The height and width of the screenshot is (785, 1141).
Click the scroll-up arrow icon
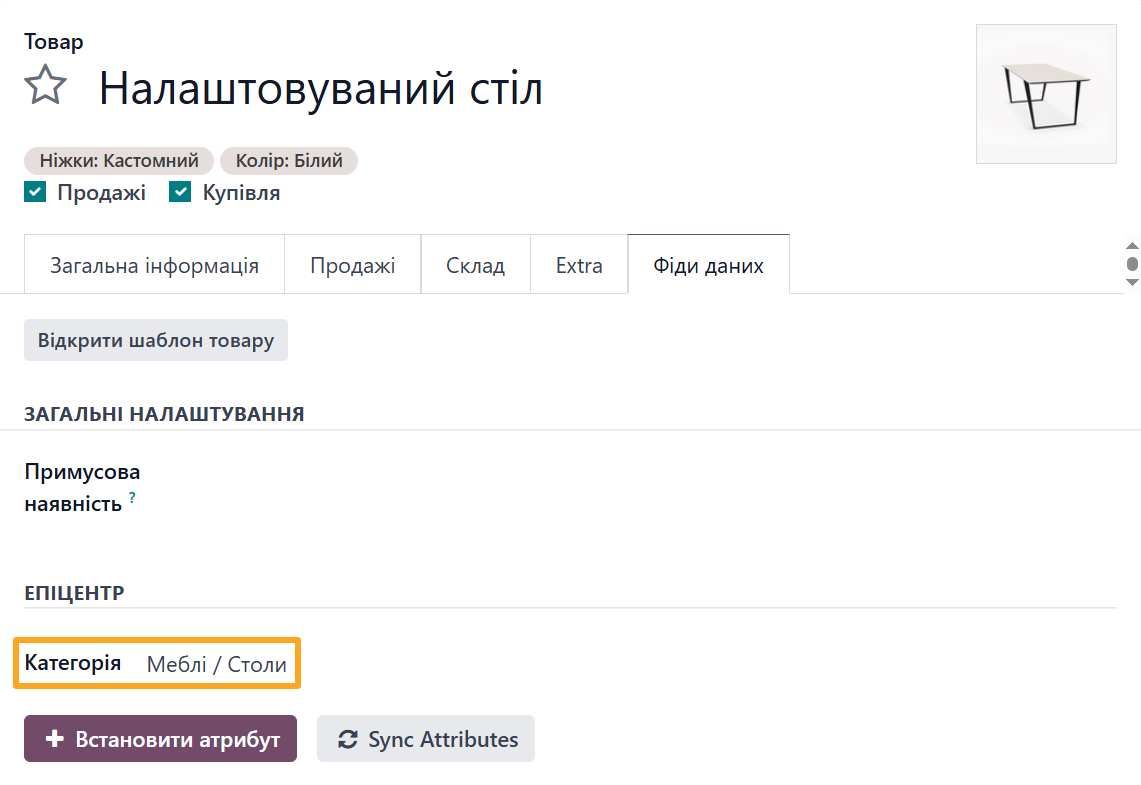pyautogui.click(x=1131, y=246)
